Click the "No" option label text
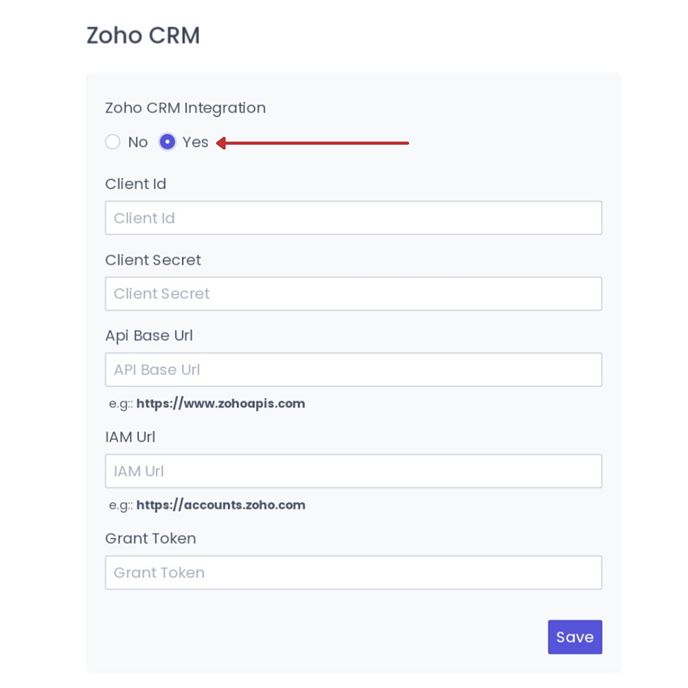The height and width of the screenshot is (688, 688). pyautogui.click(x=138, y=142)
